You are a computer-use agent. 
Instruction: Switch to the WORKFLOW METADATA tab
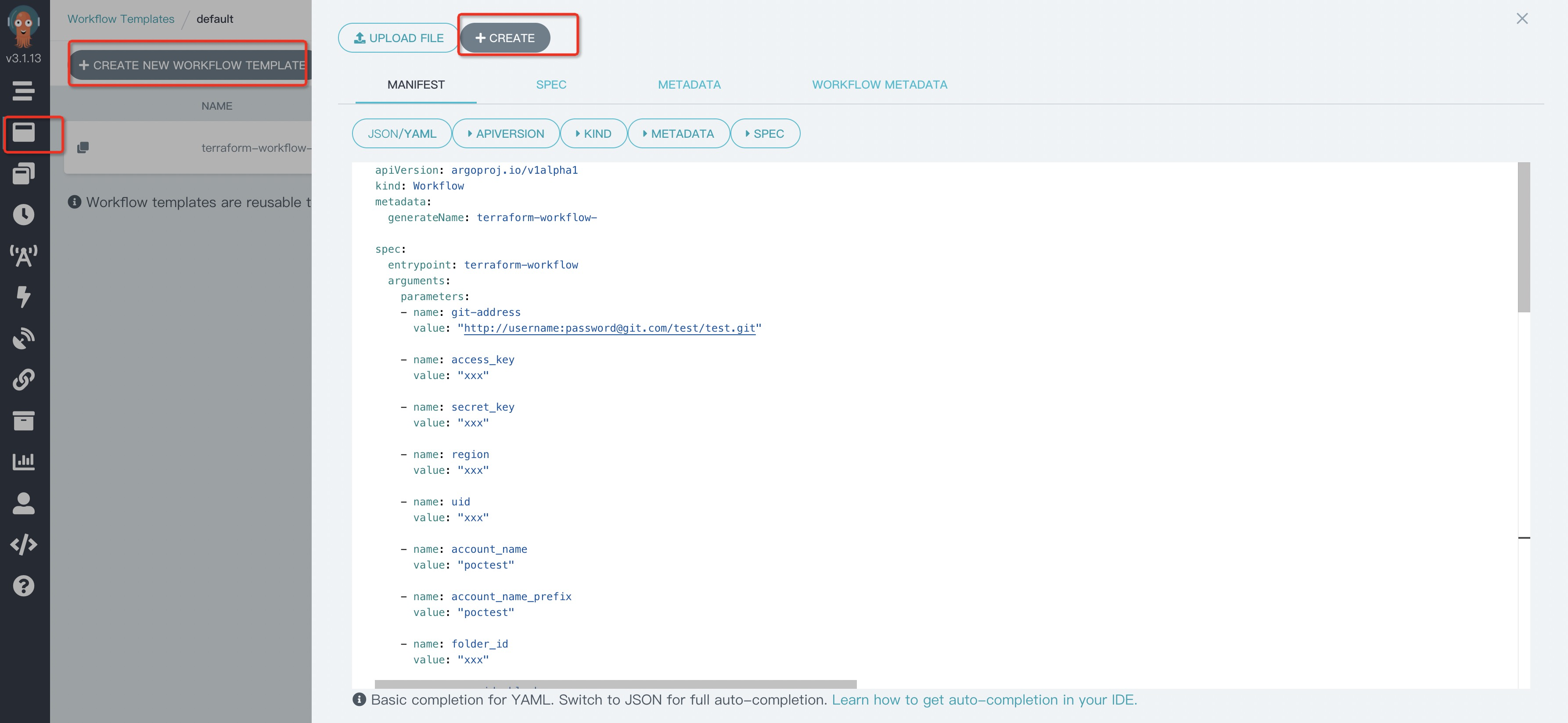point(879,85)
